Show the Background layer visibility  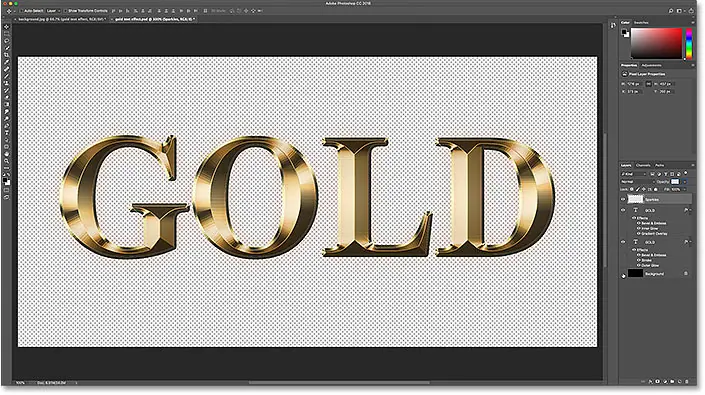[x=623, y=274]
